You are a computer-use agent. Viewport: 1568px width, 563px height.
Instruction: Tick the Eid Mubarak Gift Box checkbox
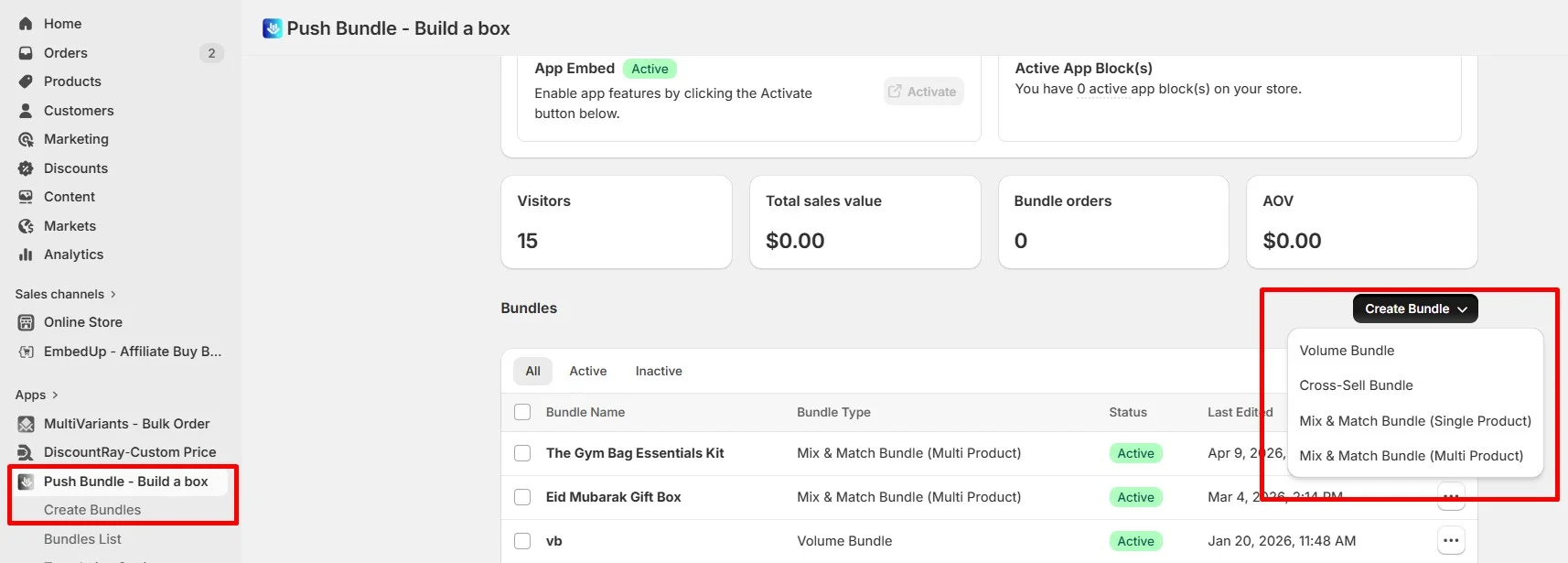point(522,497)
